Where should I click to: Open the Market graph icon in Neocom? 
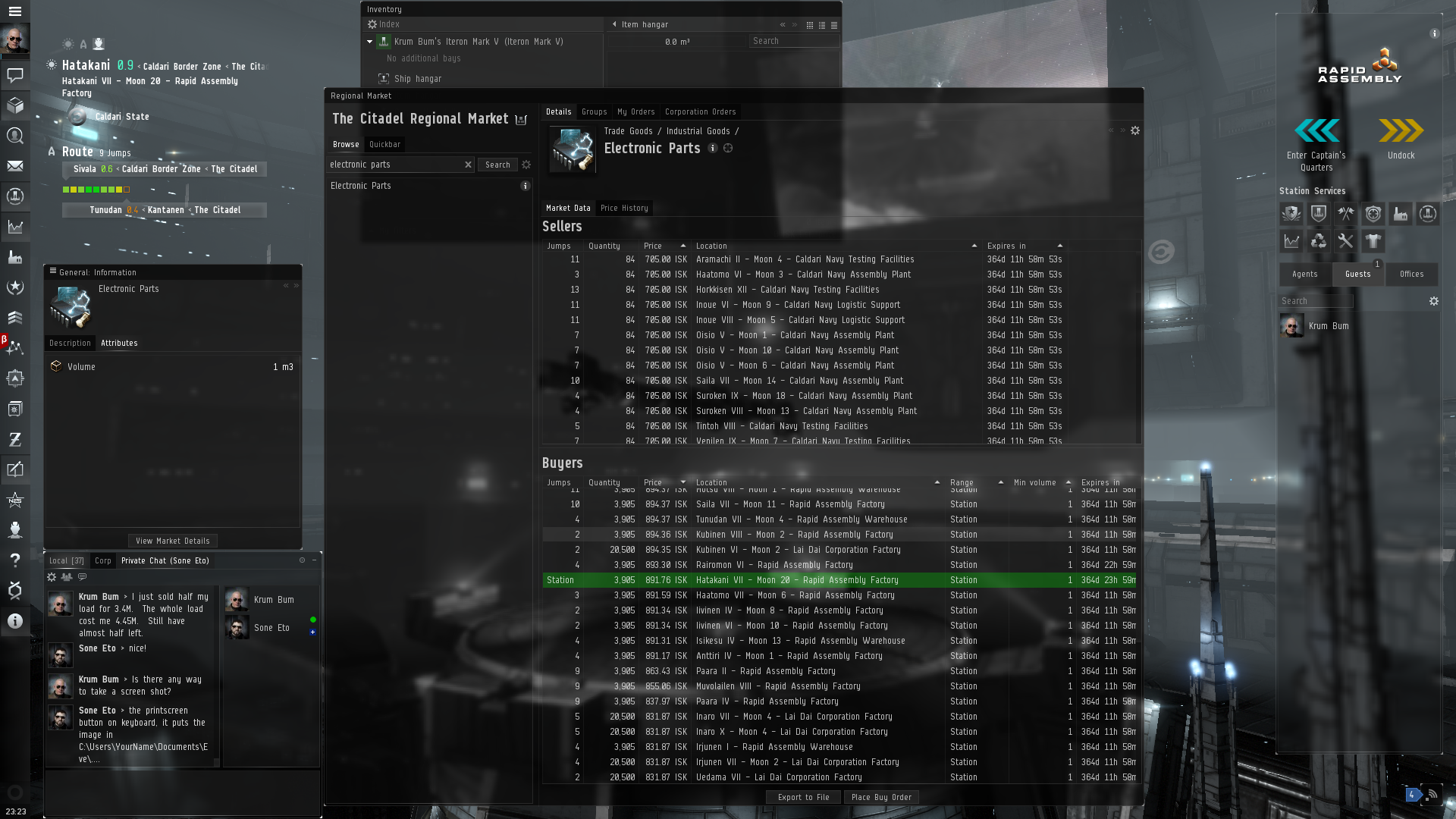[14, 227]
